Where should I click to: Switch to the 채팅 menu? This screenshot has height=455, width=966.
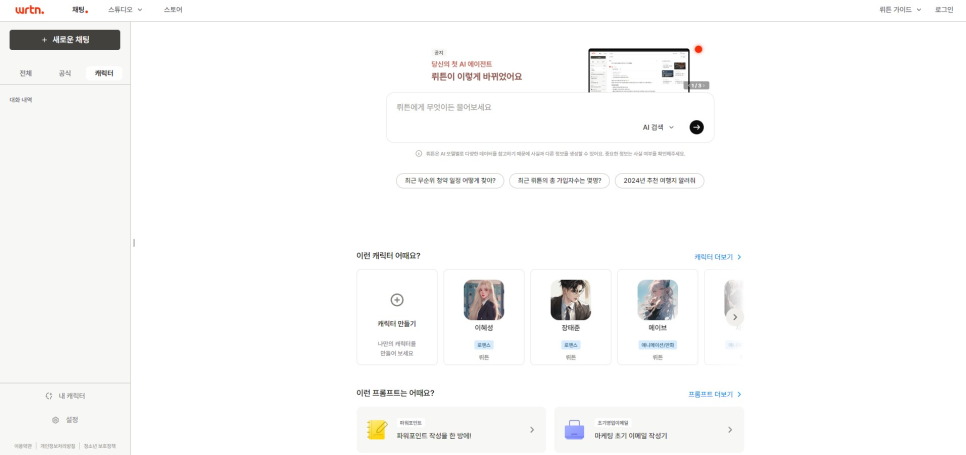click(x=80, y=10)
